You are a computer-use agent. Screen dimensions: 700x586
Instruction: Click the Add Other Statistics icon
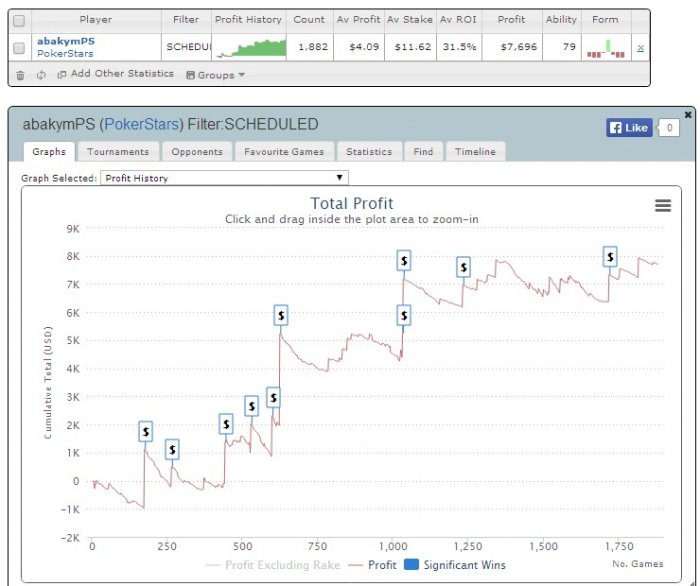[62, 75]
